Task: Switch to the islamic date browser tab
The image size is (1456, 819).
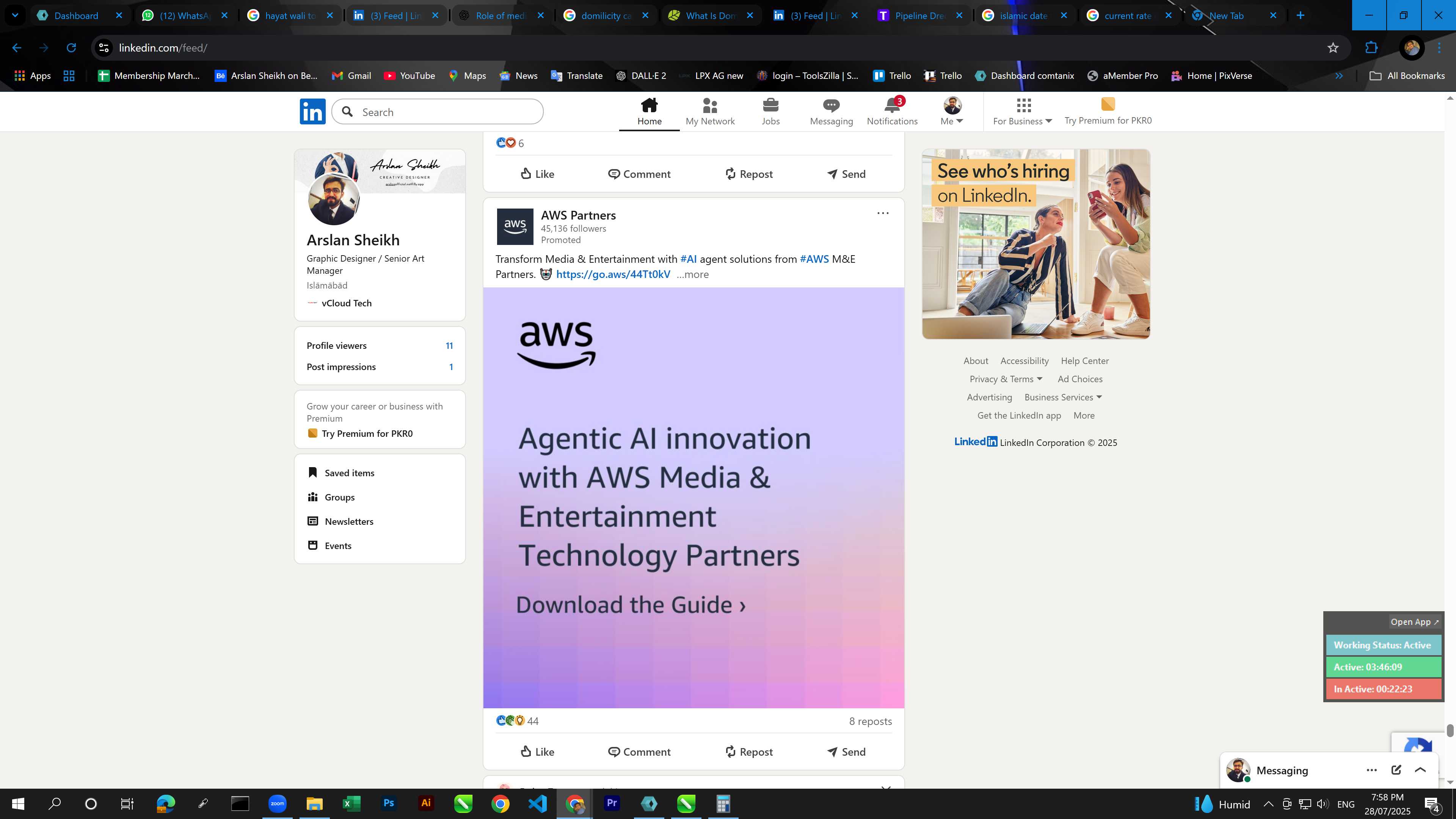Action: pos(1024,15)
